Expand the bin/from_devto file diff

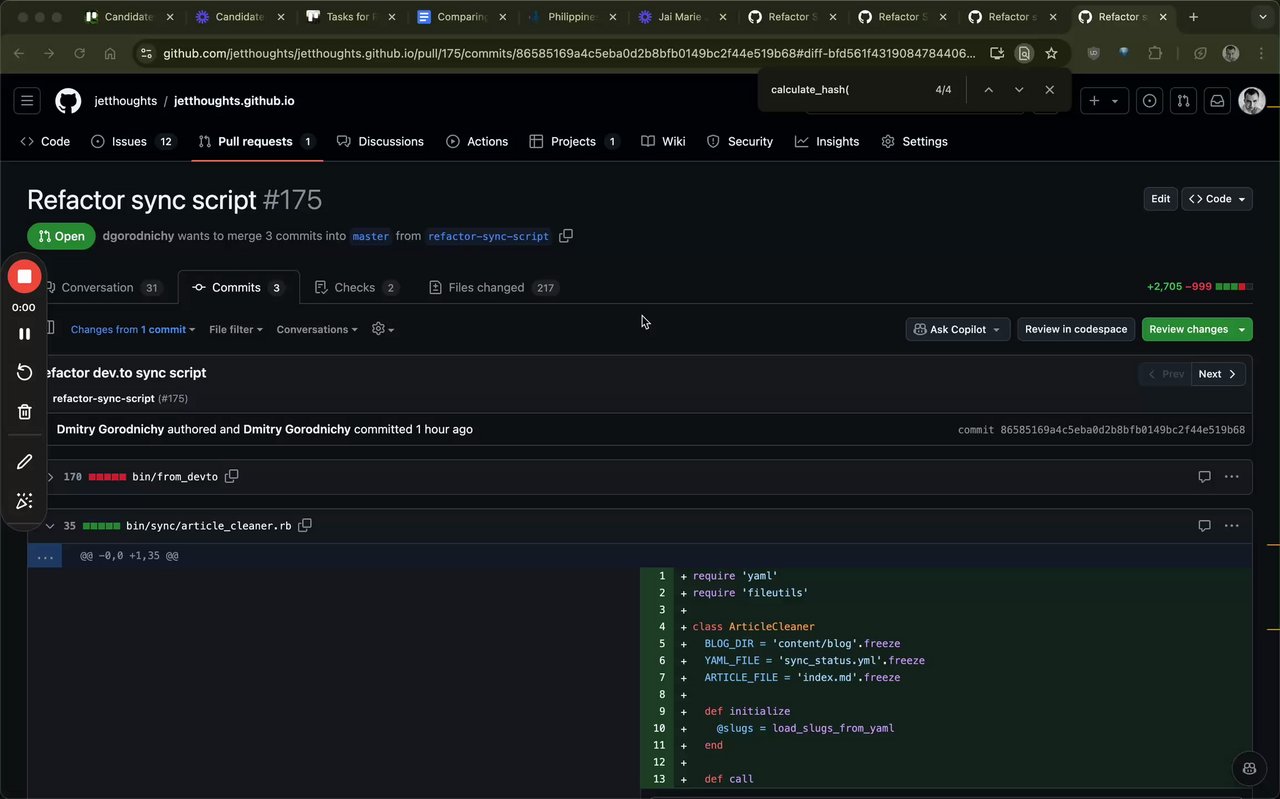tap(50, 477)
